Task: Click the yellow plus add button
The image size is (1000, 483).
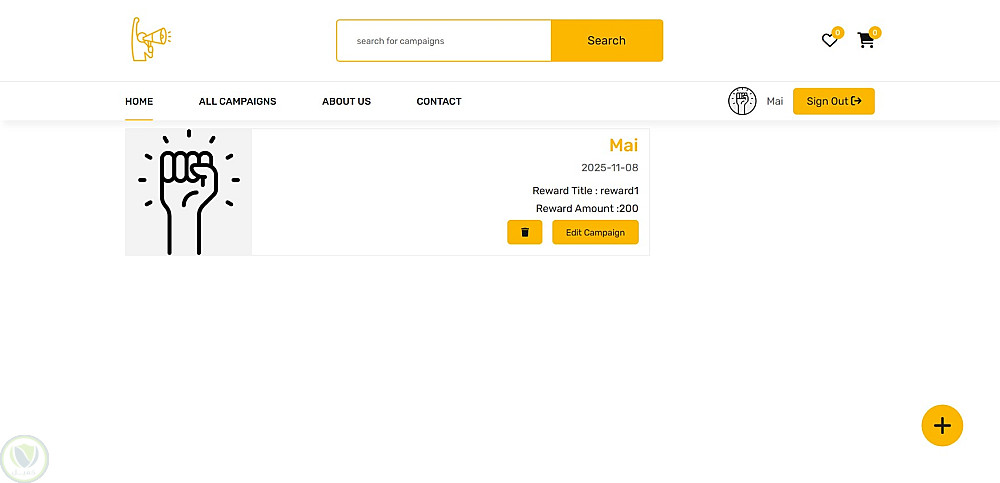Action: [x=941, y=425]
